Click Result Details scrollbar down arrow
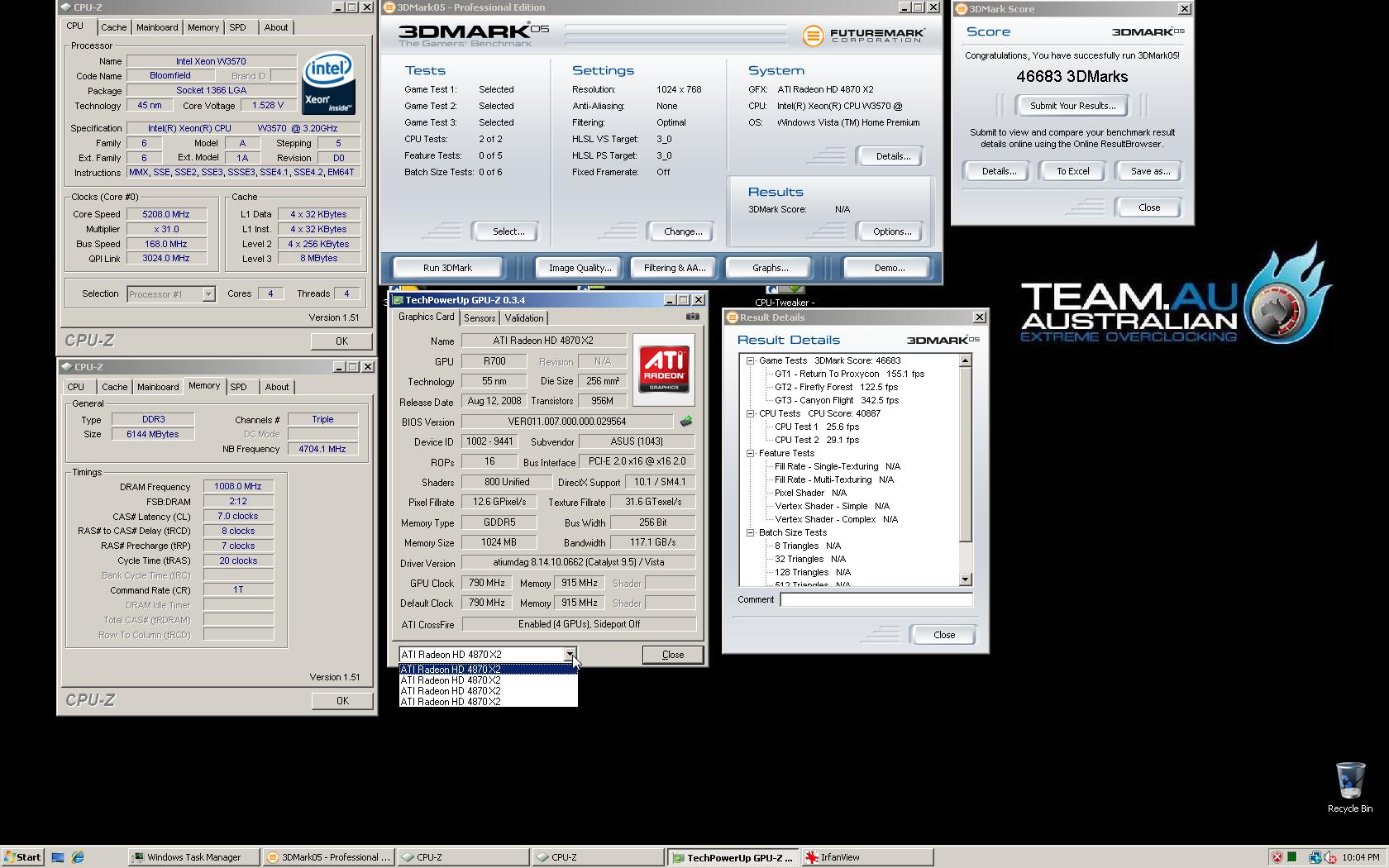This screenshot has width=1389, height=868. pyautogui.click(x=965, y=580)
